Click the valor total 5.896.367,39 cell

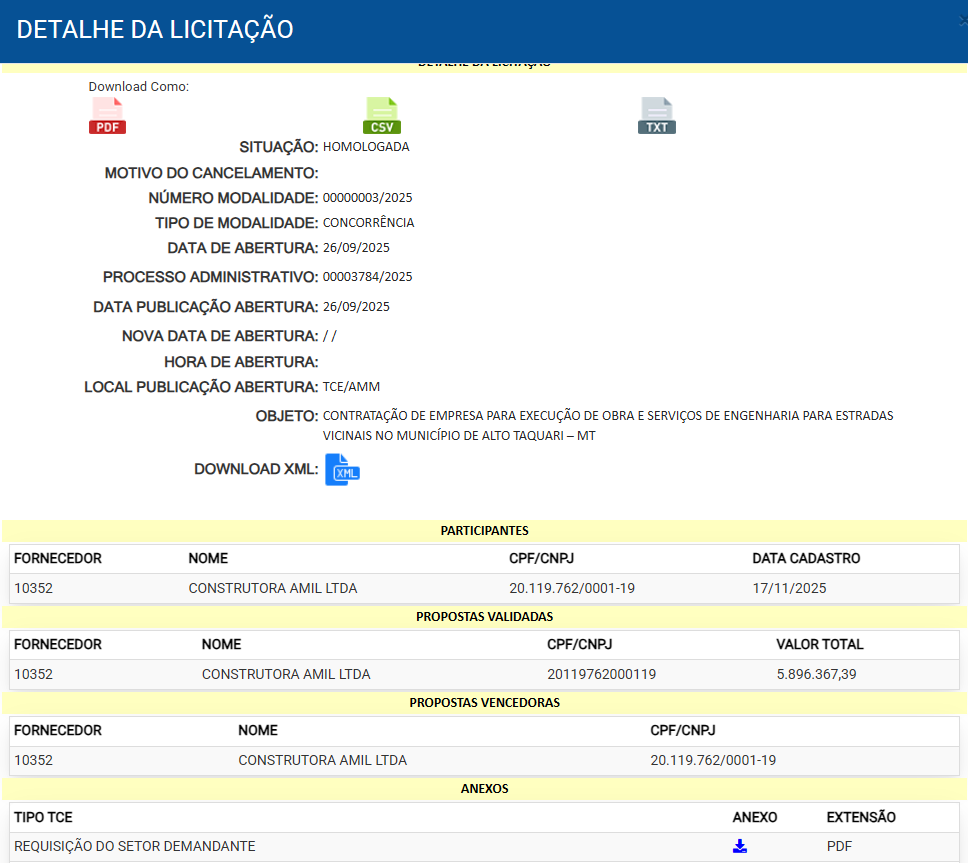[816, 674]
